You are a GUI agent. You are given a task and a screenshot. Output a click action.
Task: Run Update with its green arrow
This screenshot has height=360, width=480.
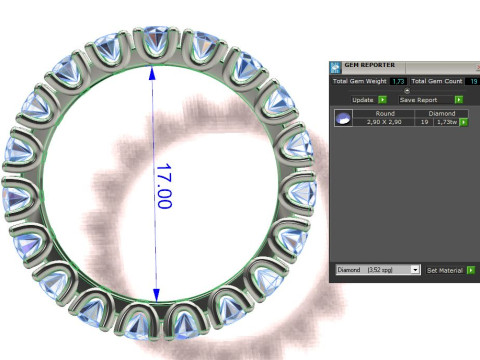tap(382, 100)
